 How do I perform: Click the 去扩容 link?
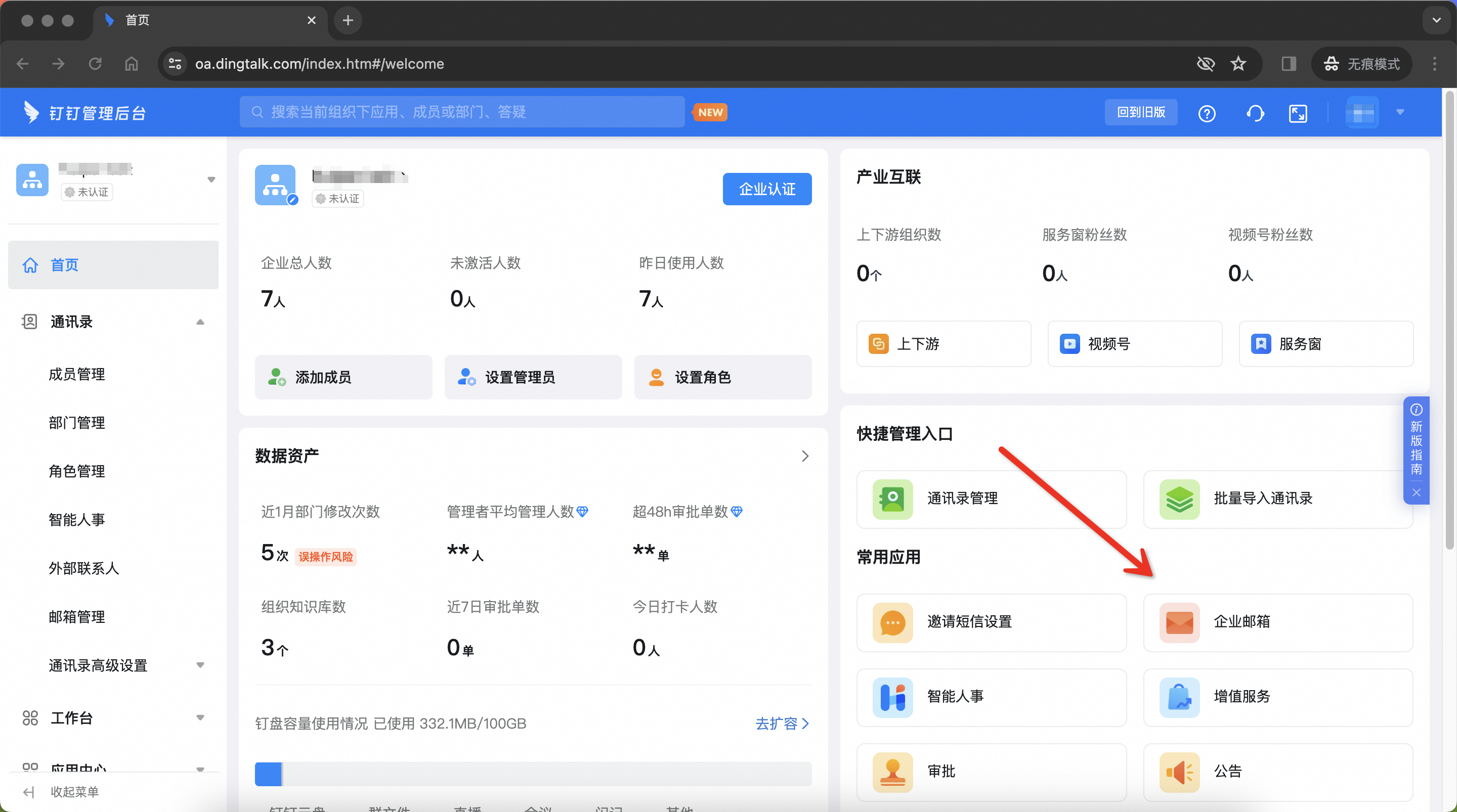[782, 723]
